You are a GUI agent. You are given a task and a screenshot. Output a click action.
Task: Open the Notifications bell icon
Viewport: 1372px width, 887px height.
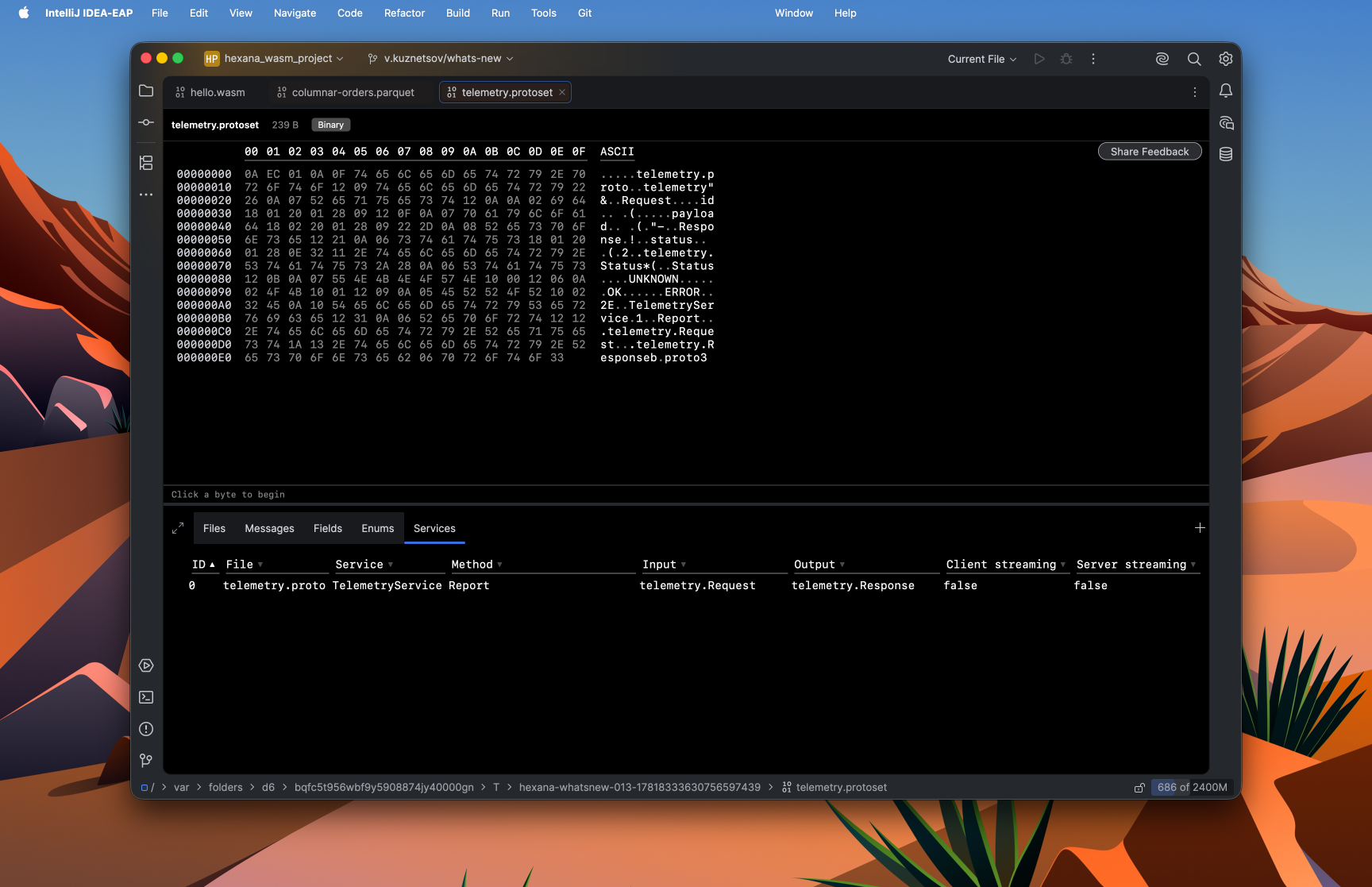[1226, 91]
